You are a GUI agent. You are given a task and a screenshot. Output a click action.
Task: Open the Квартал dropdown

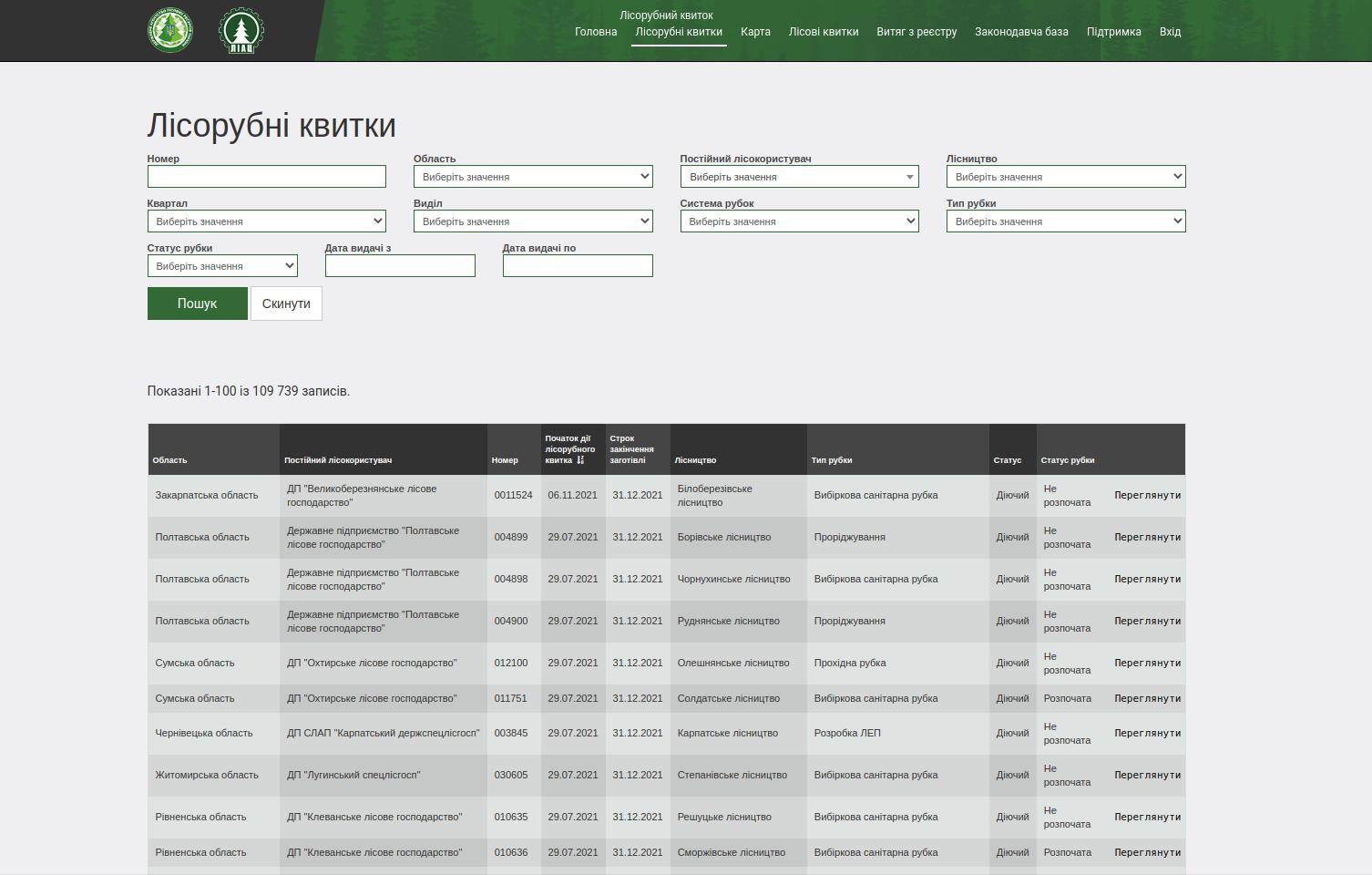pyautogui.click(x=267, y=221)
